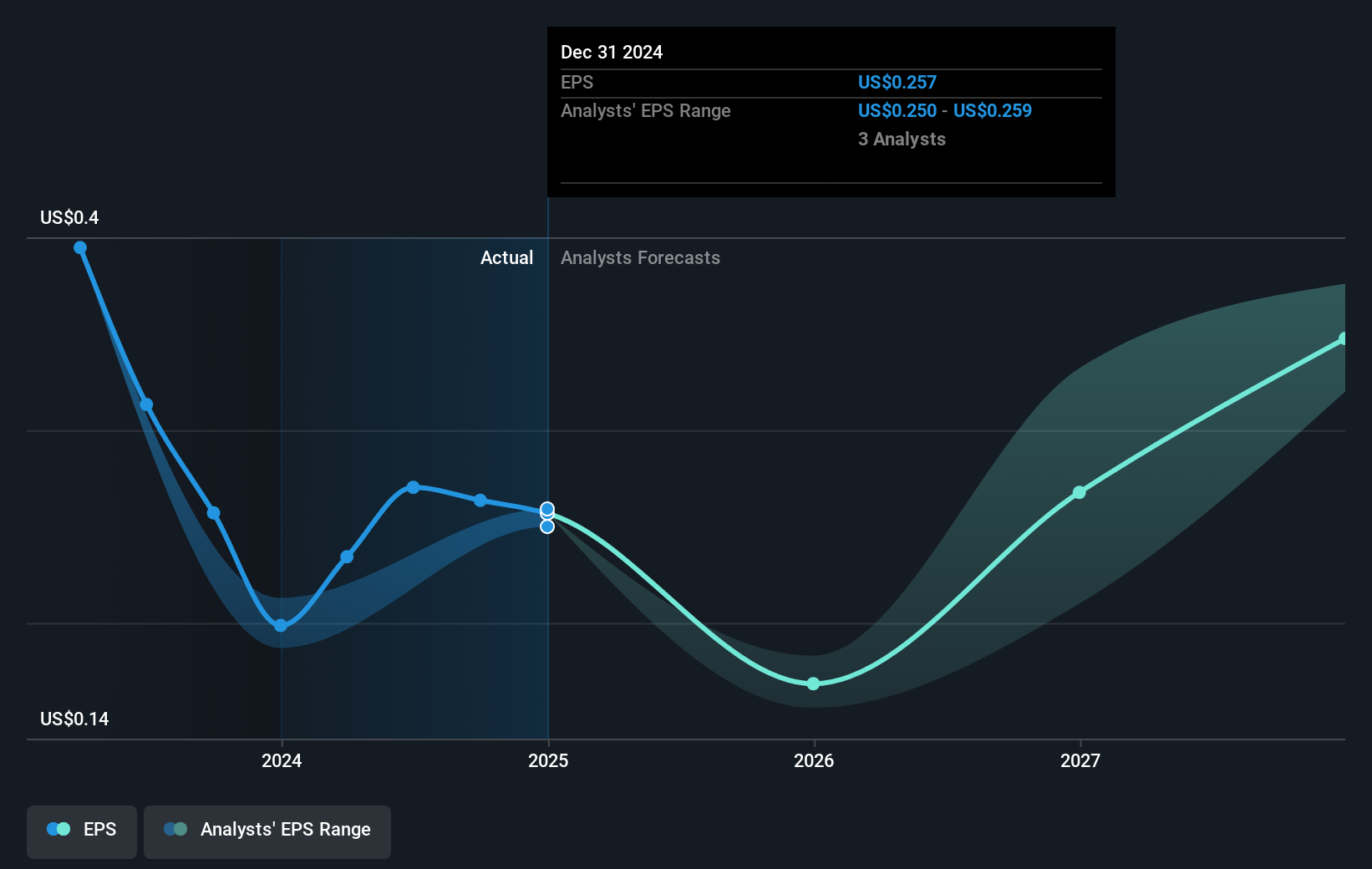Select the EPS point between 2024 low and peak

[347, 556]
